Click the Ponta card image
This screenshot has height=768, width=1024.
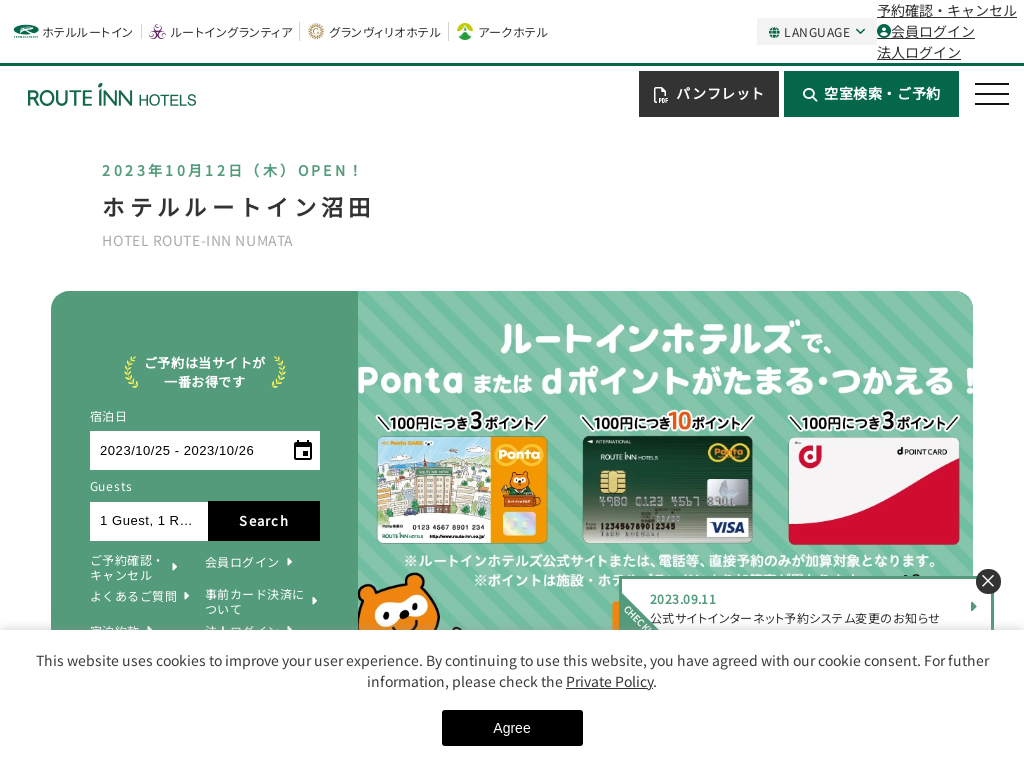tap(462, 490)
